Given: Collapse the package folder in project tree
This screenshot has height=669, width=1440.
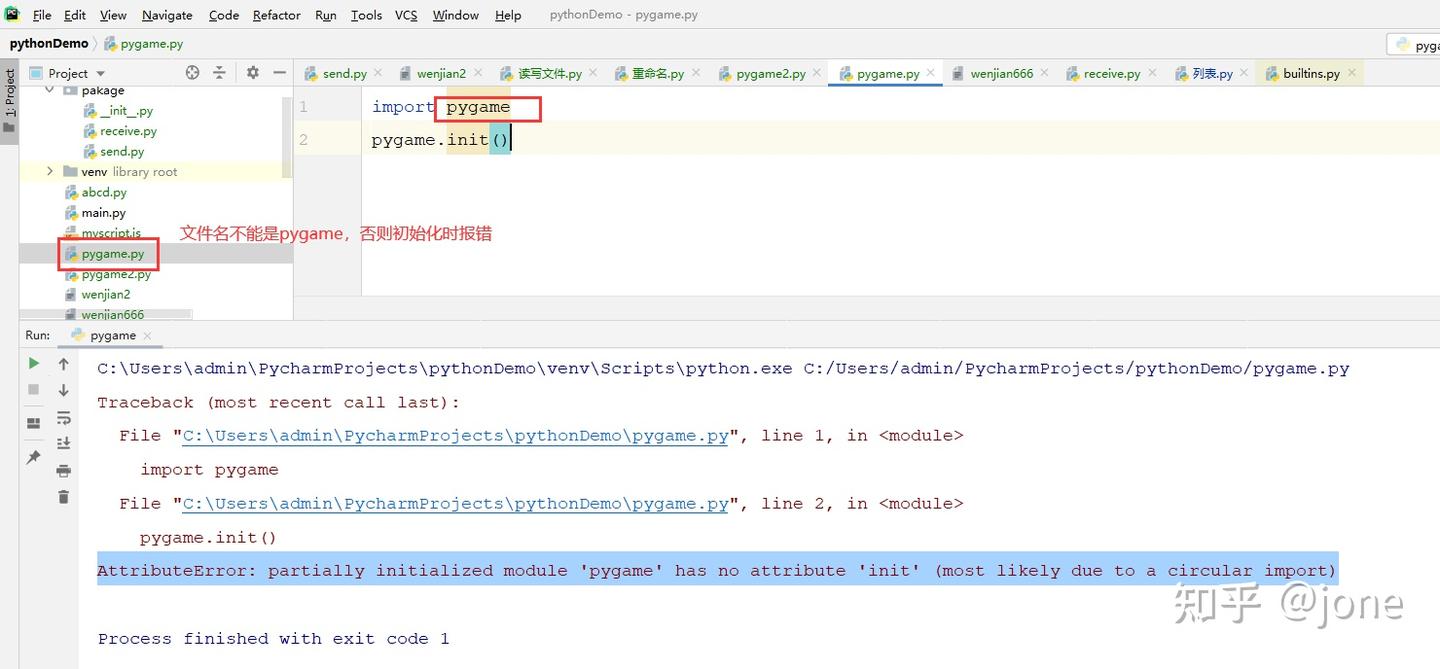Looking at the screenshot, I should point(48,90).
